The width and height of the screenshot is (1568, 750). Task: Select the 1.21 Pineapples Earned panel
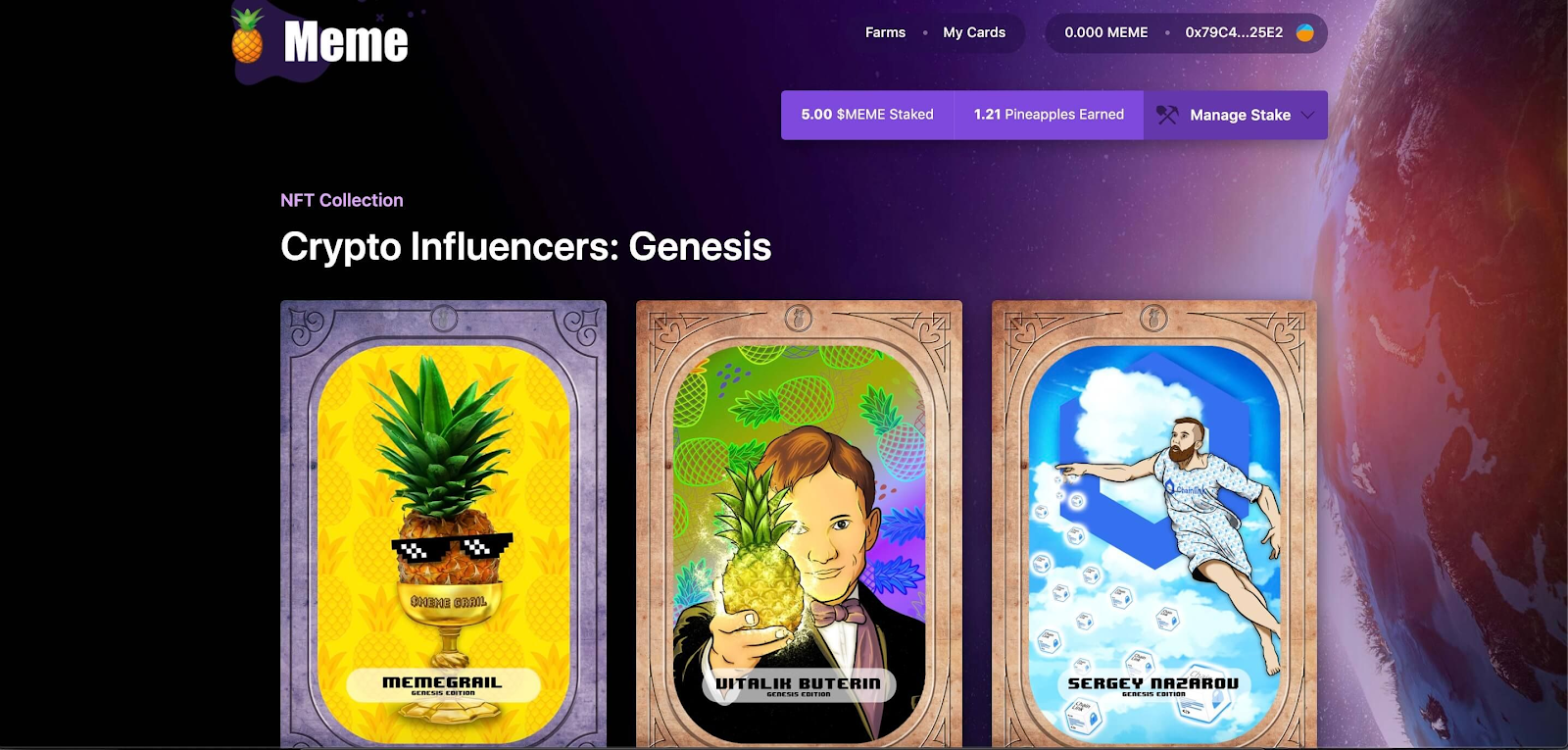click(1049, 115)
